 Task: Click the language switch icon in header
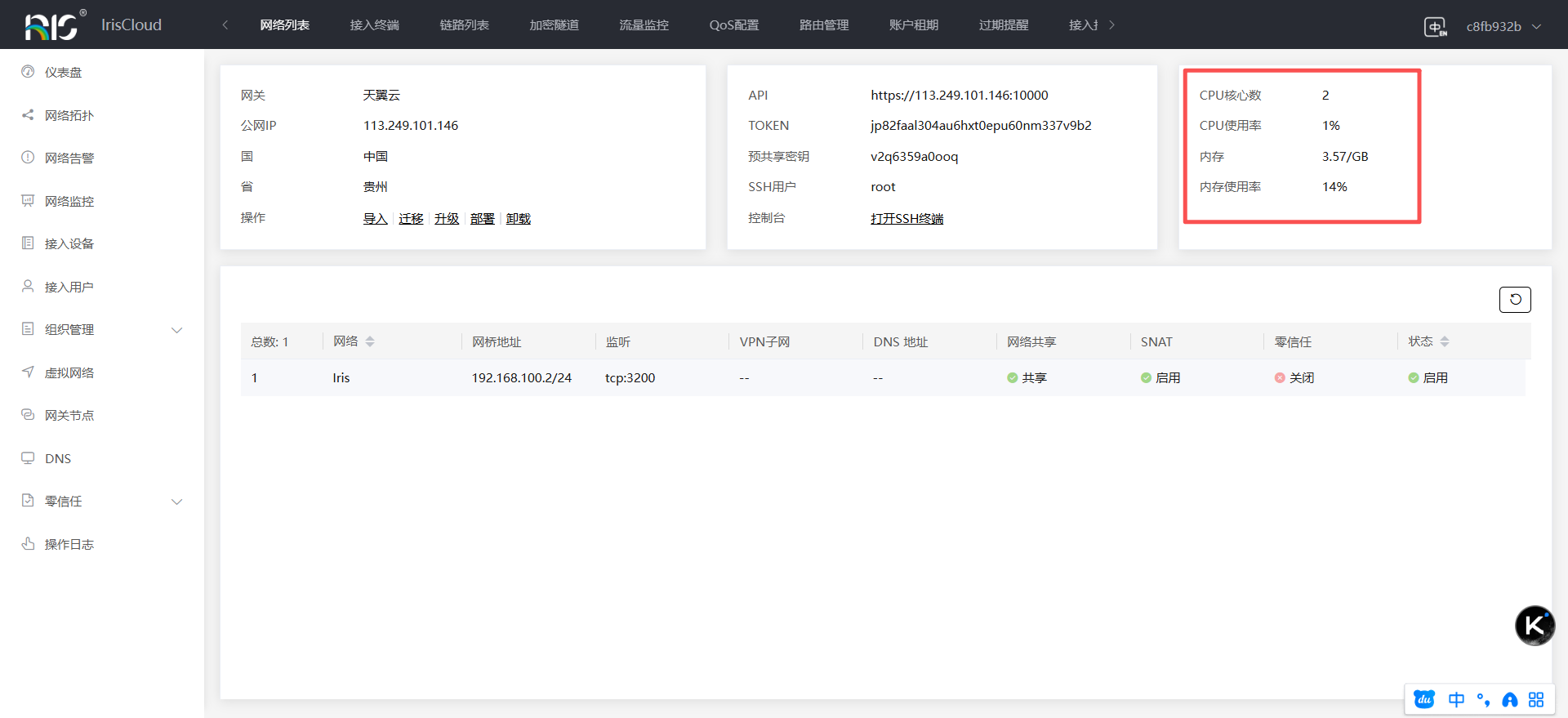click(1435, 26)
